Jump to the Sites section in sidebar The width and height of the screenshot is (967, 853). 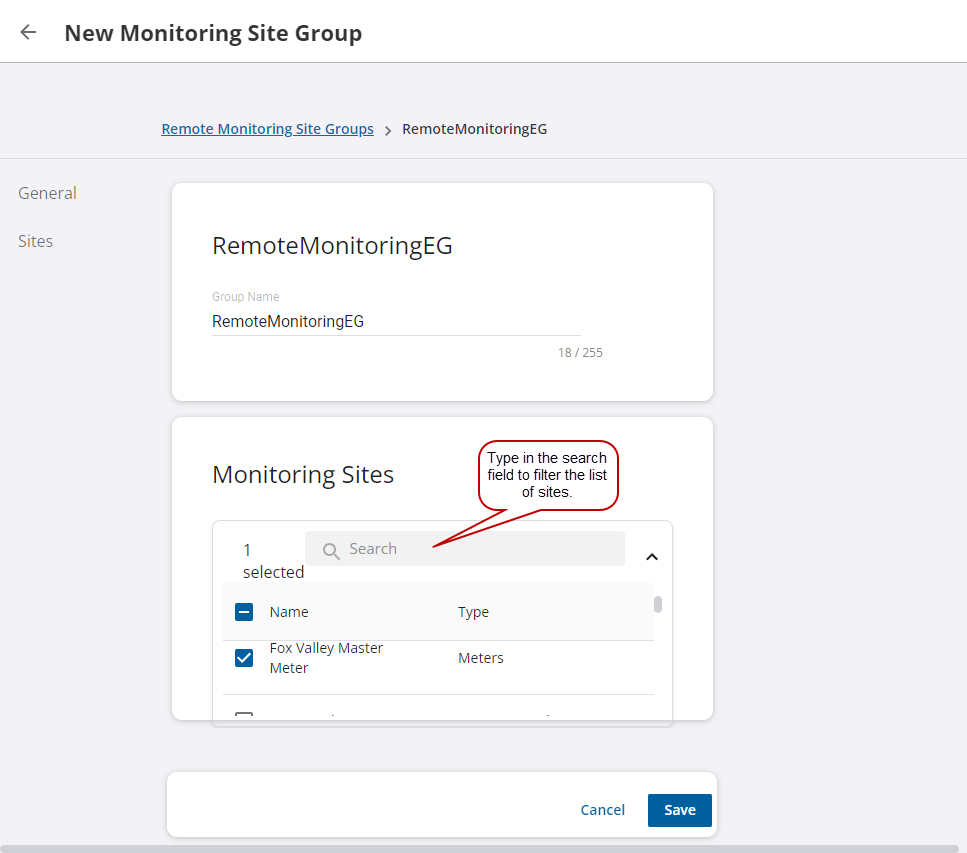[x=36, y=241]
